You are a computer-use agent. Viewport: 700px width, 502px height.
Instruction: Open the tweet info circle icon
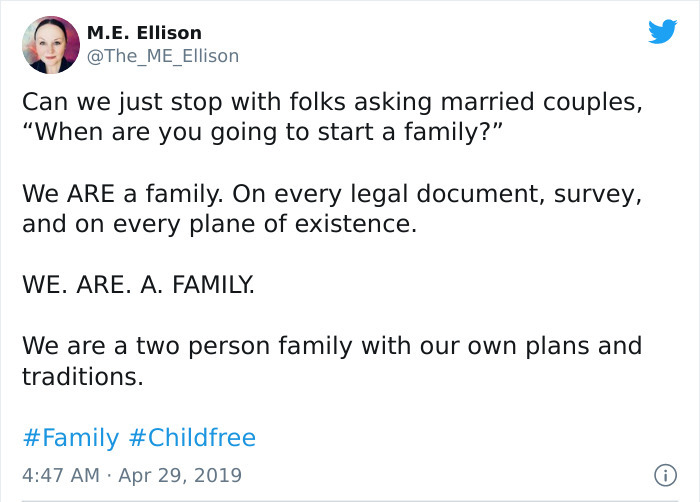coord(665,475)
